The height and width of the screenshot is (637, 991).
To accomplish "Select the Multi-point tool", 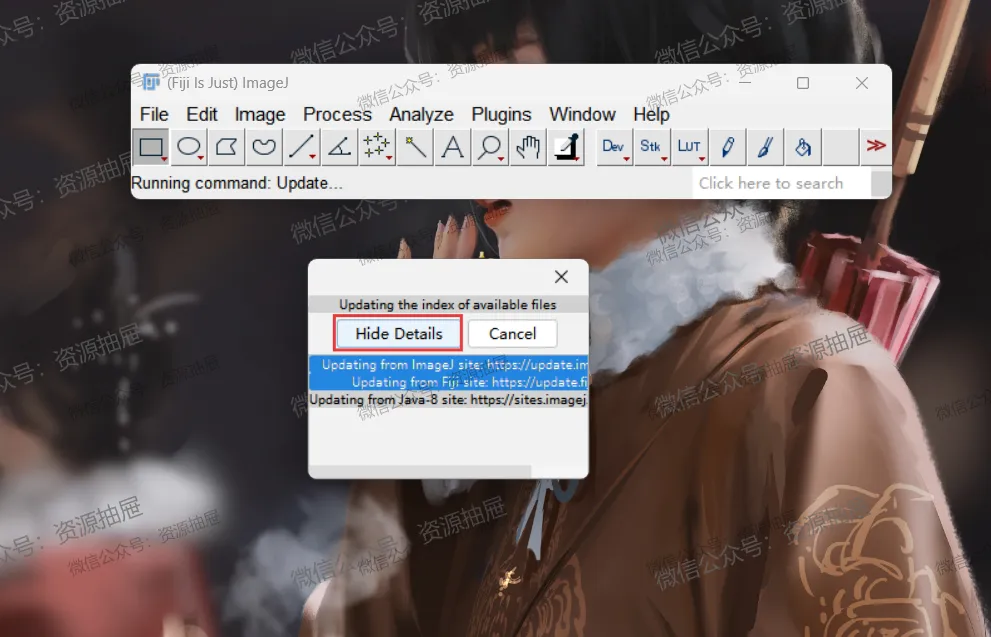I will pos(377,147).
